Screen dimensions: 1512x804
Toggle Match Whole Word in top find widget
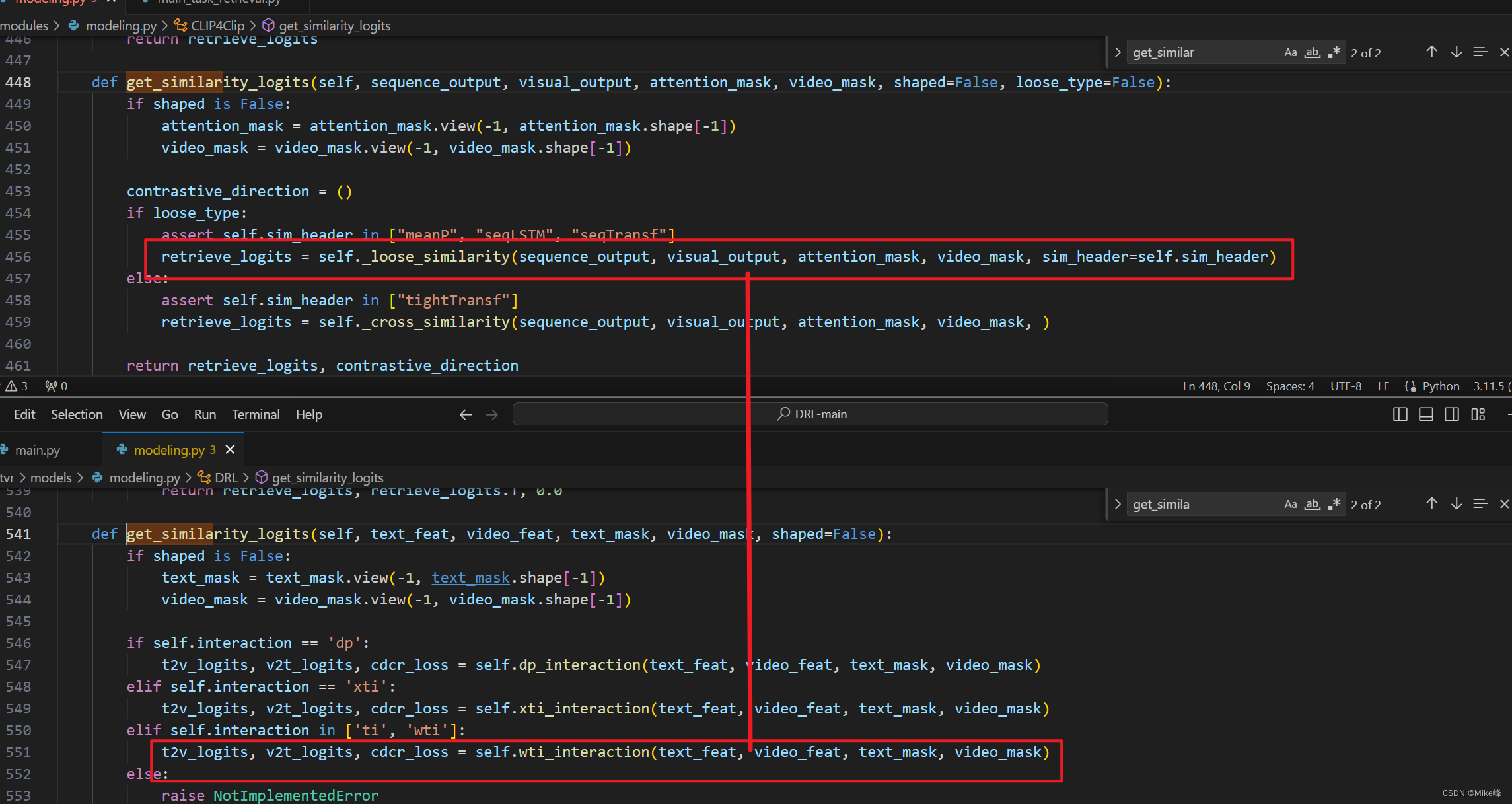coord(1312,52)
